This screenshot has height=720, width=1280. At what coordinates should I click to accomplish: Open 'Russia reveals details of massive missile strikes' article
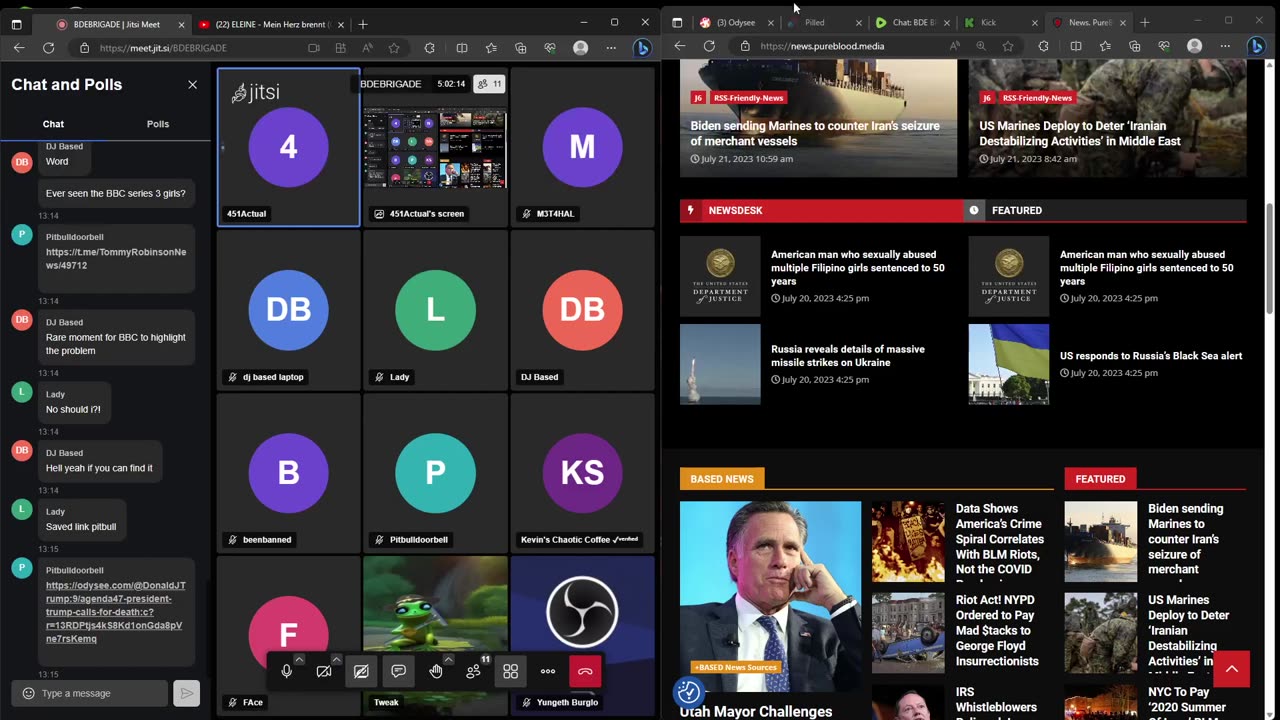(847, 356)
